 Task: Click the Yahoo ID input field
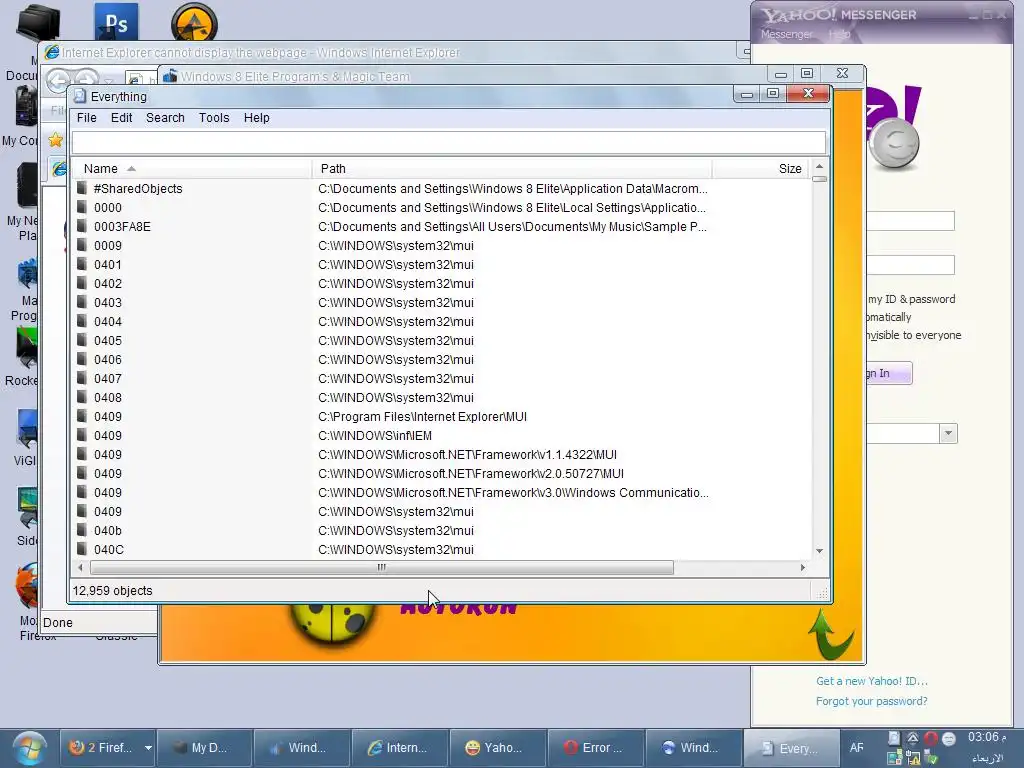click(910, 221)
